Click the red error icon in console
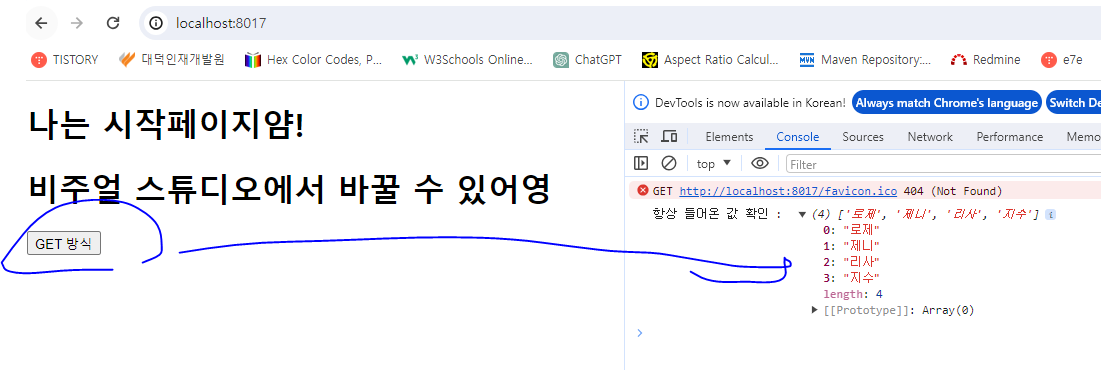 pyautogui.click(x=642, y=190)
